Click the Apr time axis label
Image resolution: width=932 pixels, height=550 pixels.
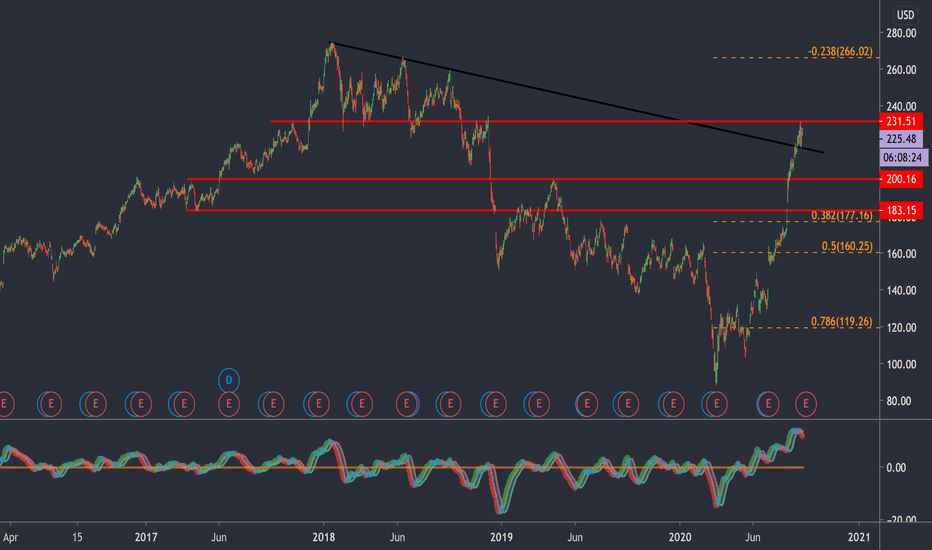[10, 538]
